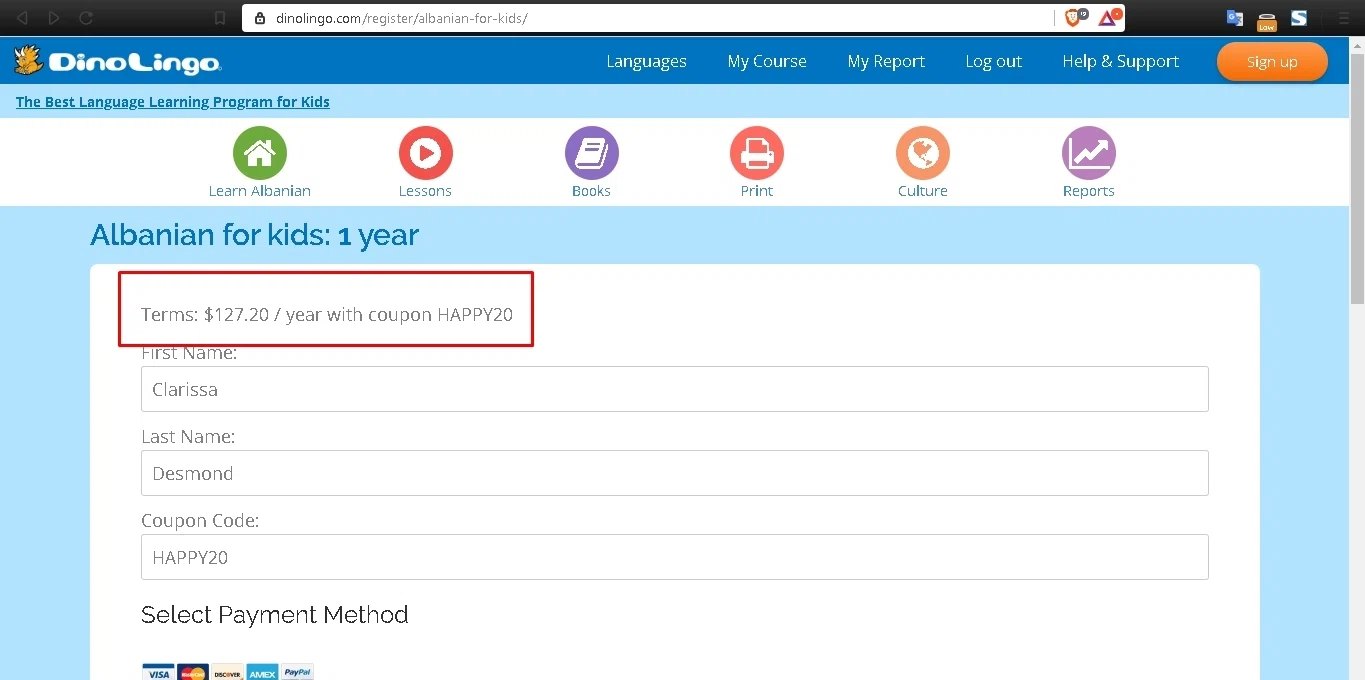Select the MasterCard payment icon
The width and height of the screenshot is (1365, 680).
[x=192, y=672]
